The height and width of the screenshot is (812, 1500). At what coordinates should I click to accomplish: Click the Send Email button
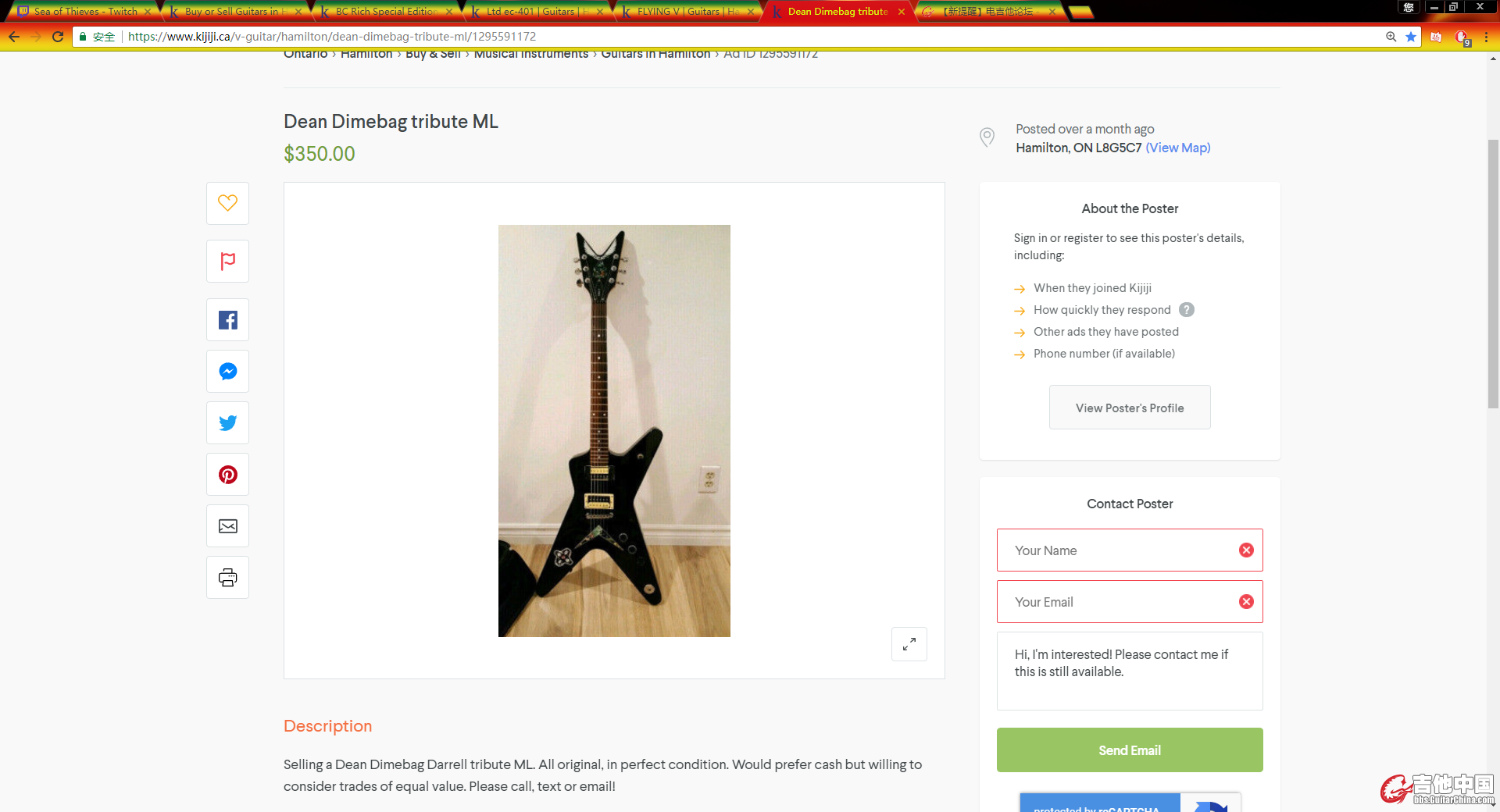pyautogui.click(x=1130, y=750)
